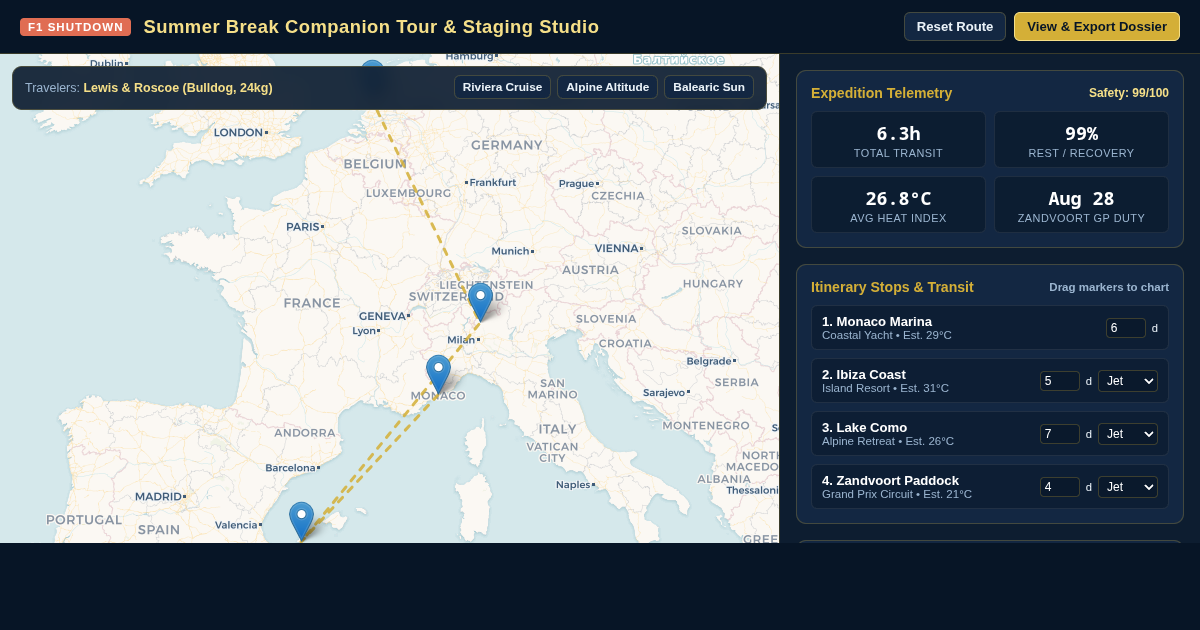Select the 1. Monaco Marina stop

pos(990,328)
